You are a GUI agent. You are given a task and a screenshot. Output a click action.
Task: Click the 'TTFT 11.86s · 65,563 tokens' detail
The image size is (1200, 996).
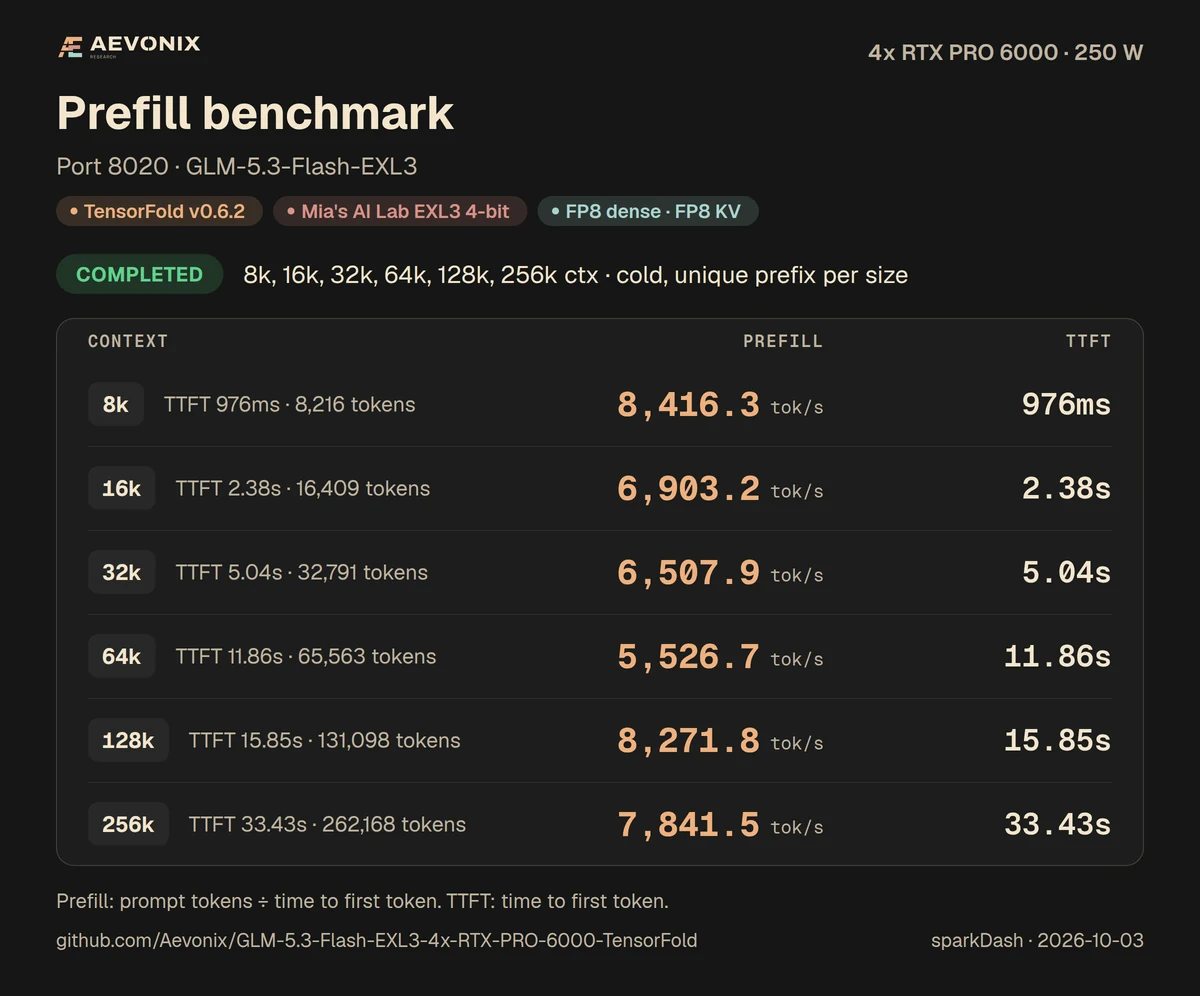pyautogui.click(x=306, y=657)
